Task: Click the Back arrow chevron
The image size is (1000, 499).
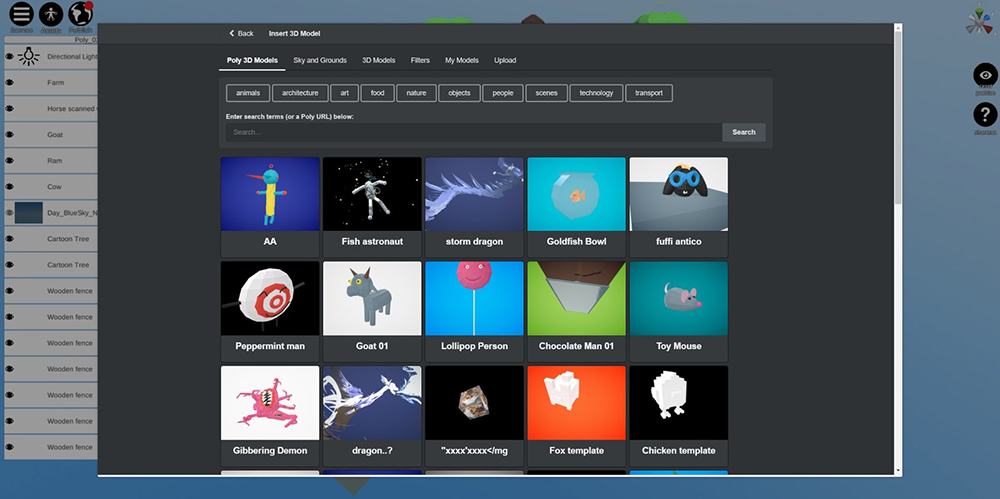Action: point(232,33)
